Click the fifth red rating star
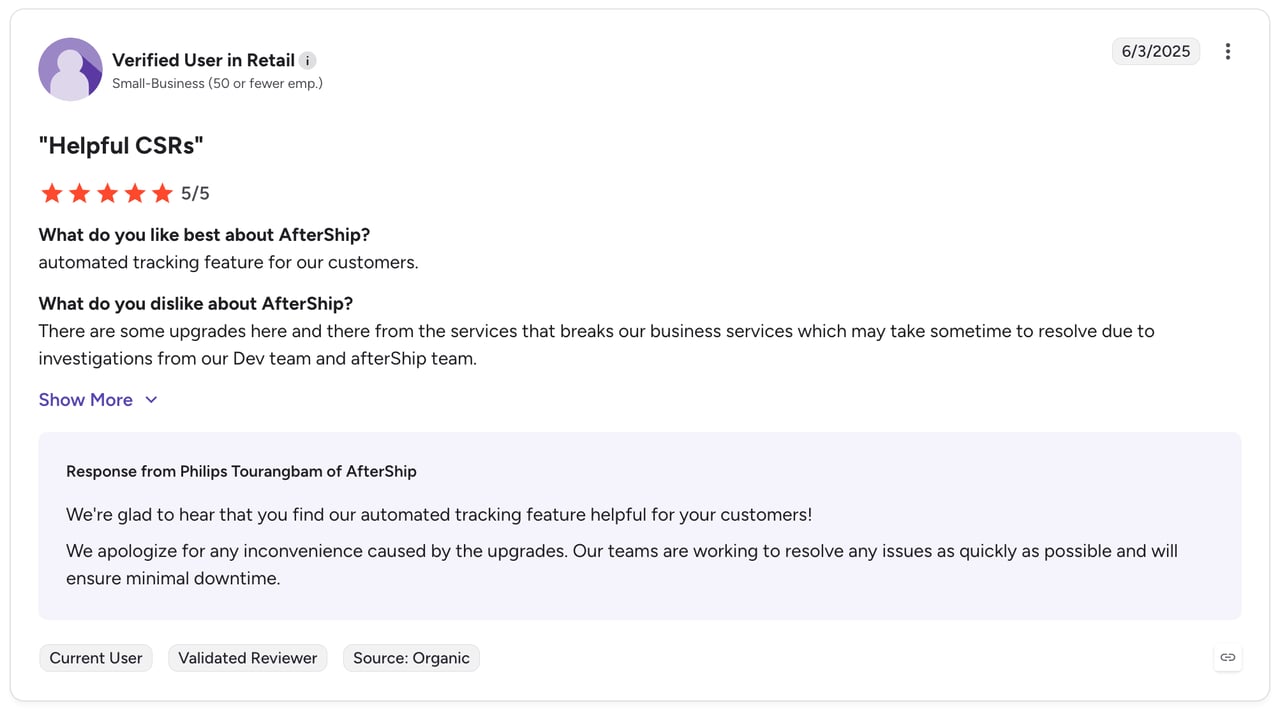Screen dimensions: 1280x715 [162, 193]
